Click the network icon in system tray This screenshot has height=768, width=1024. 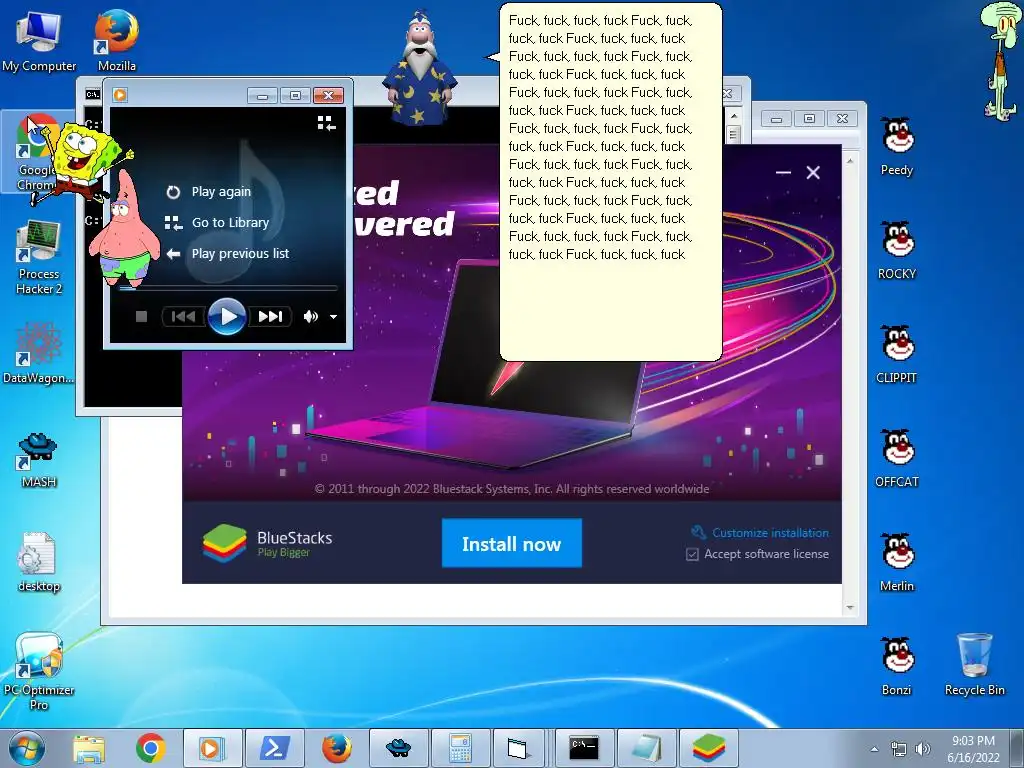point(899,749)
